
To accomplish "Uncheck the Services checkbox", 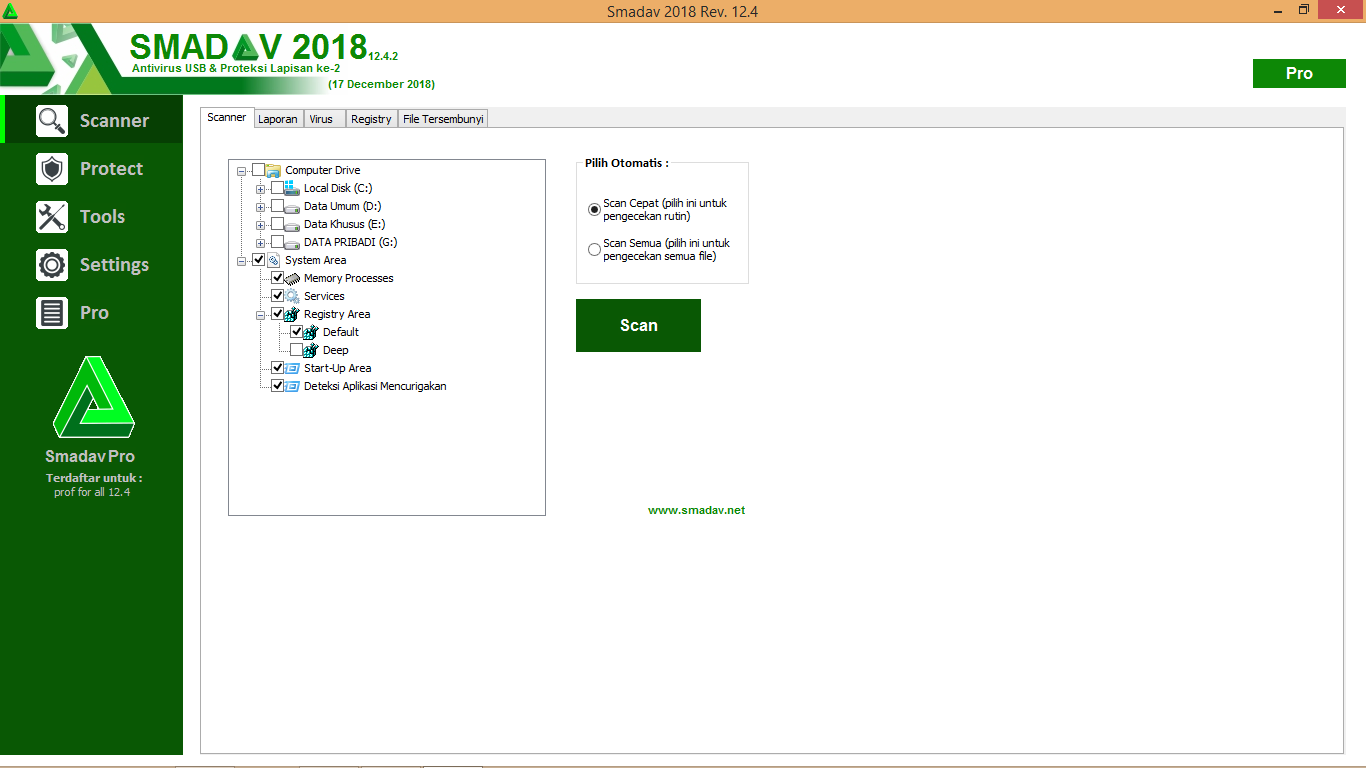I will [277, 296].
